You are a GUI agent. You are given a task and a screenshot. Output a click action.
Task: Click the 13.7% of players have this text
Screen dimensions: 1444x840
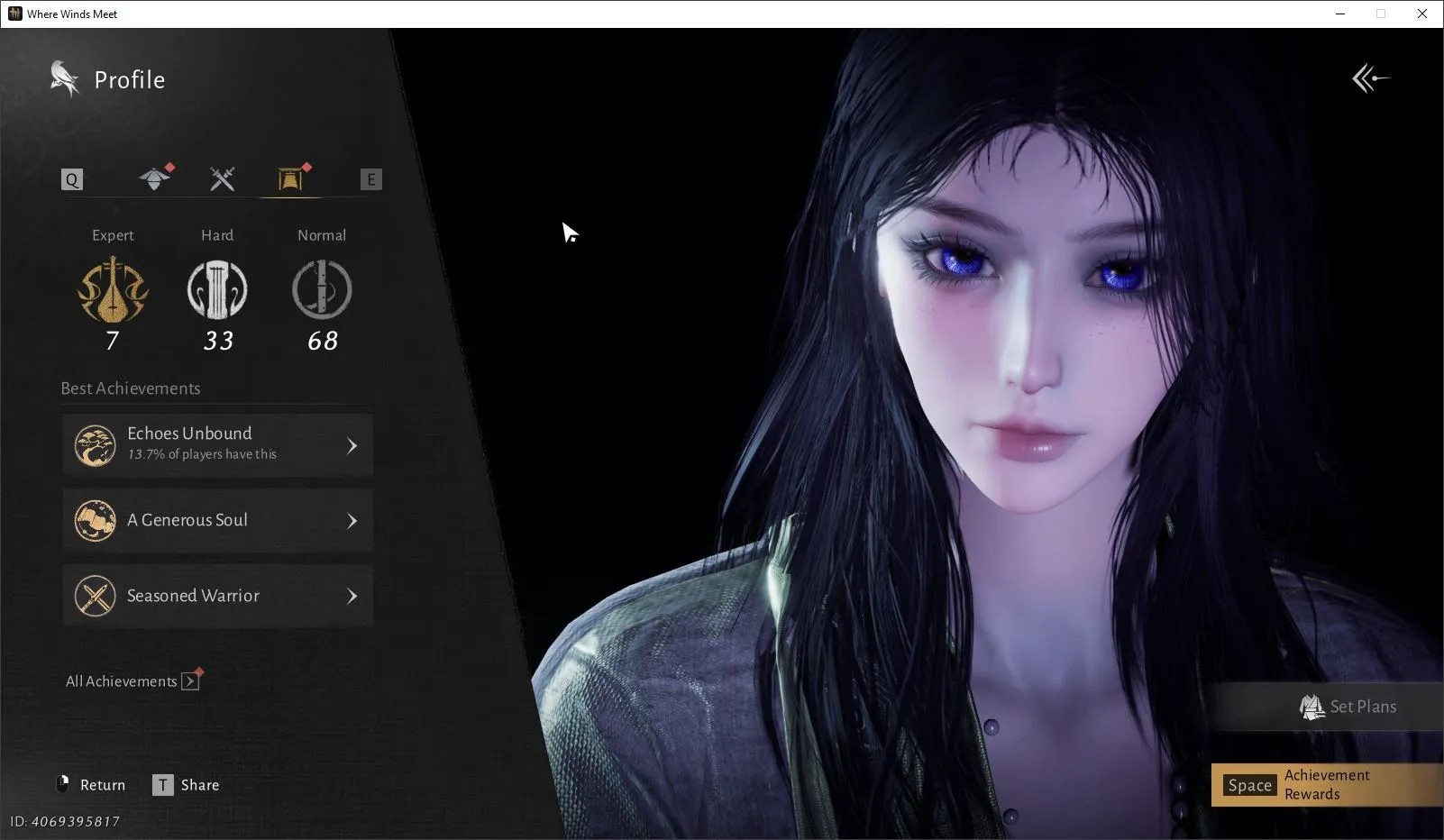click(202, 454)
